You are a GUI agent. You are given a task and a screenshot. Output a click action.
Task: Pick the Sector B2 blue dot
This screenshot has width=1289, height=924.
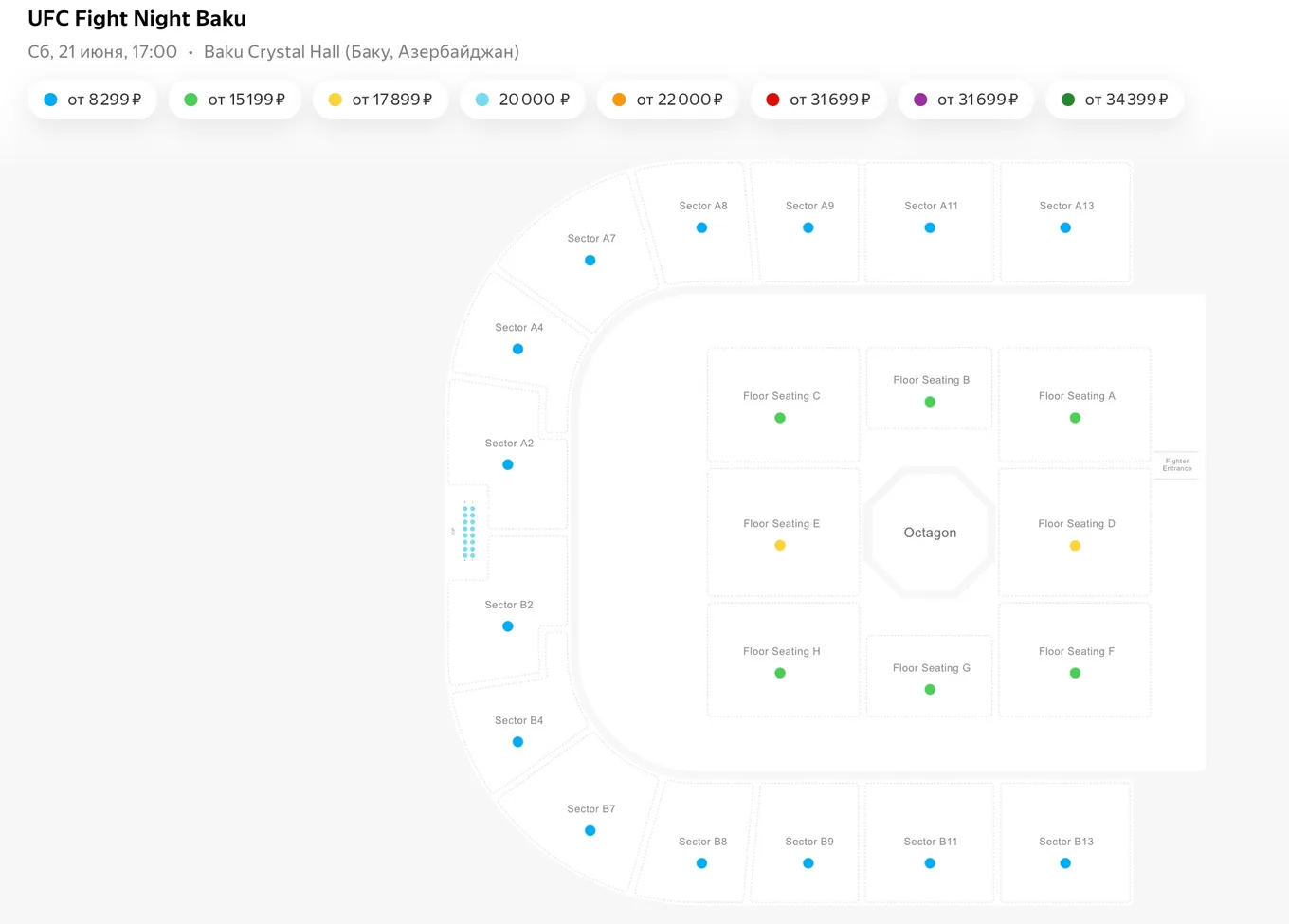[x=508, y=626]
